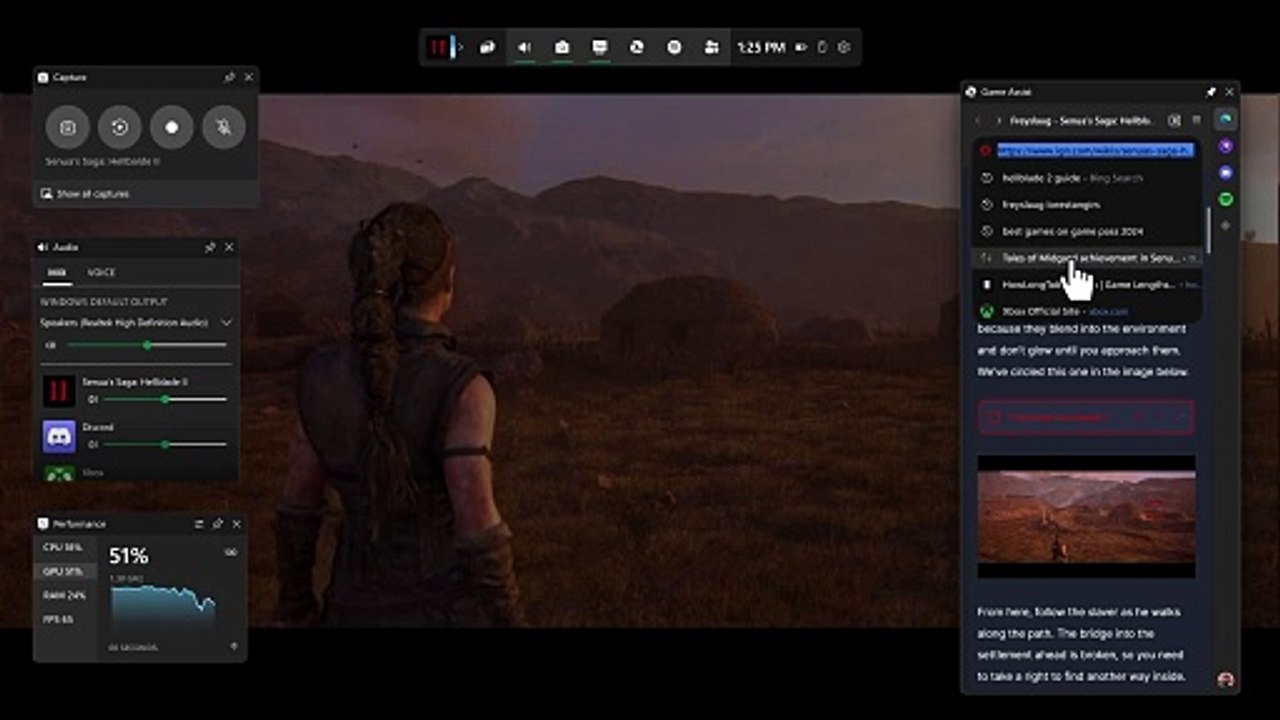Screen dimensions: 1280x720
Task: Mute the Speakers default output
Action: click(50, 345)
